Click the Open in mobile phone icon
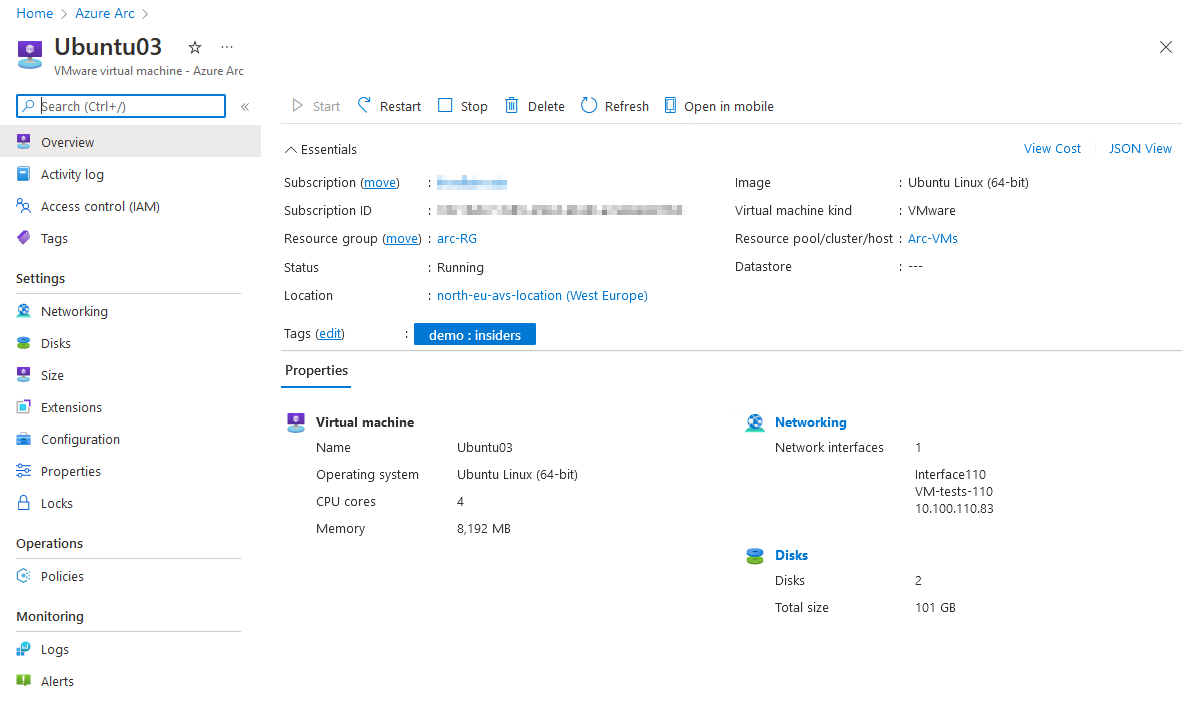Viewport: 1194px width, 703px height. pos(670,105)
